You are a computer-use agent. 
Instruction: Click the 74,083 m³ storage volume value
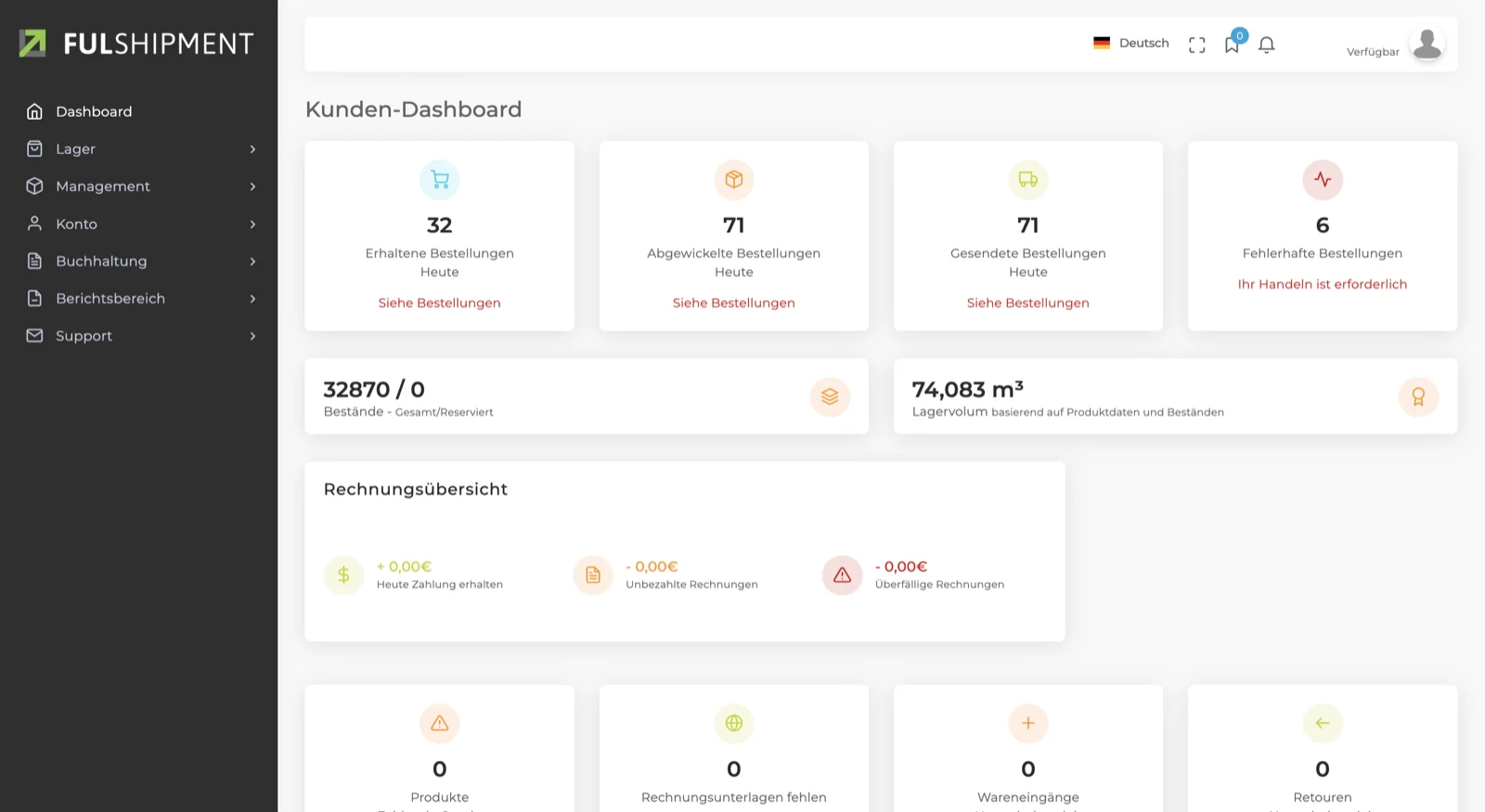(968, 390)
